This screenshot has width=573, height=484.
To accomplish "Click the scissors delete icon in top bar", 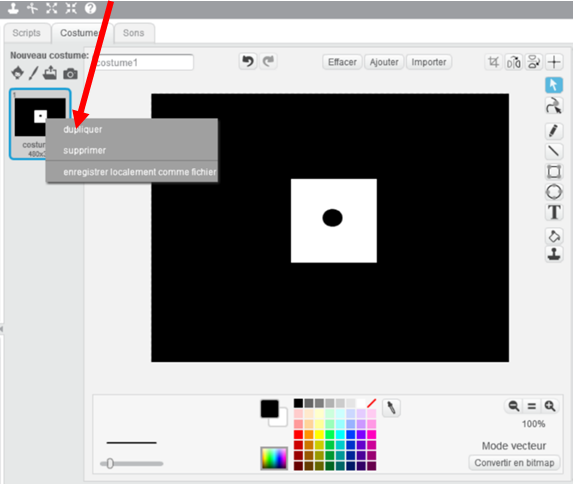I will pos(33,8).
